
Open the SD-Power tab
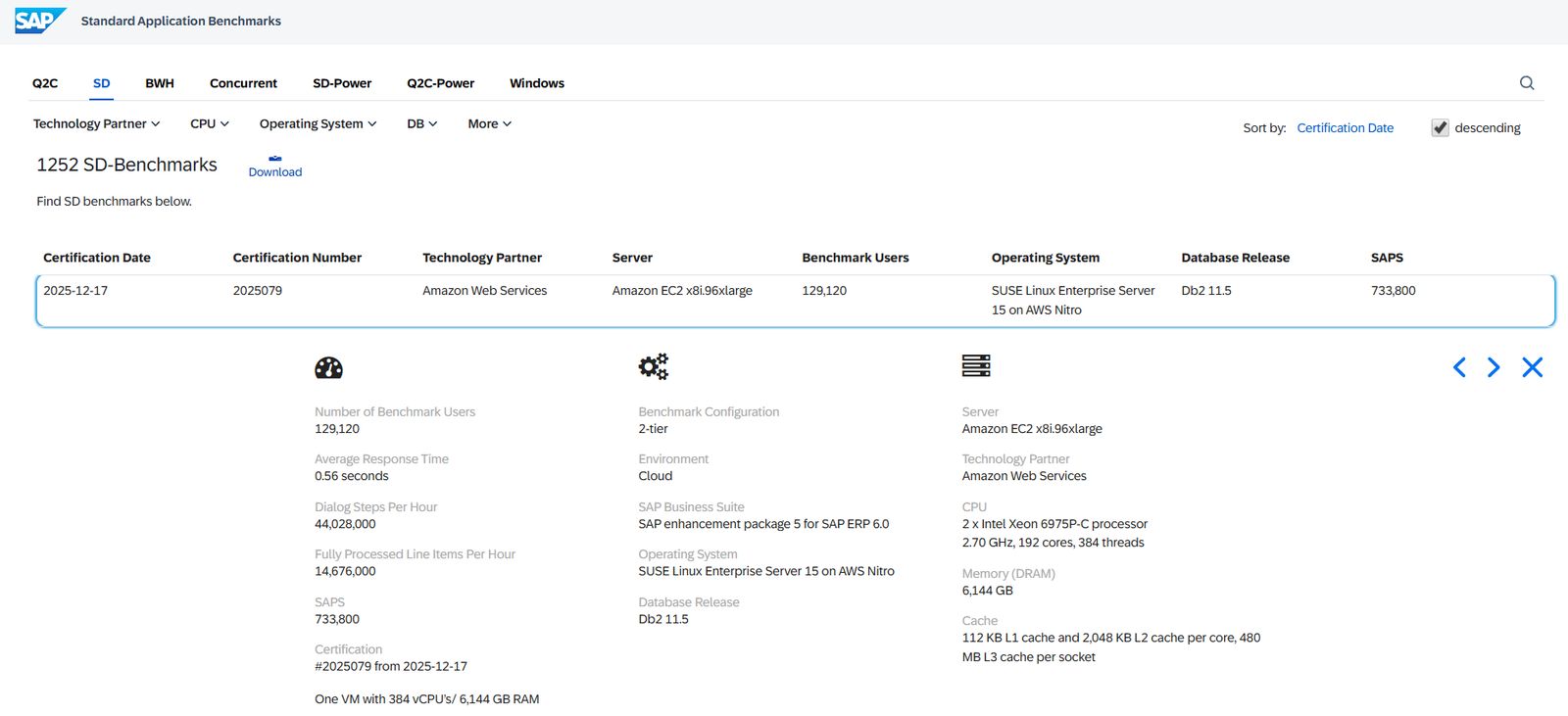pyautogui.click(x=342, y=83)
